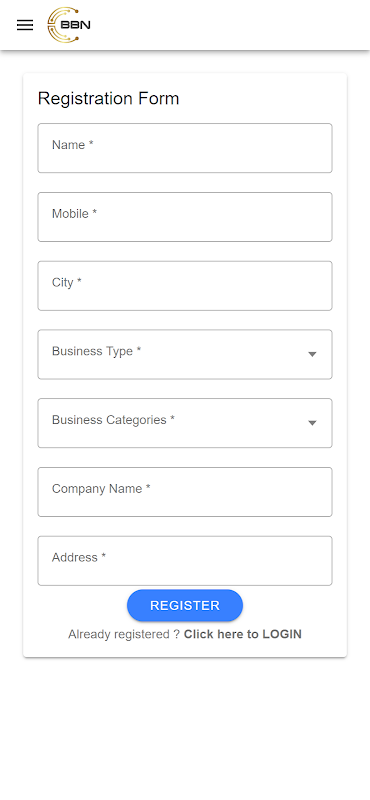Click the 'Name *' placeholder label
This screenshot has width=370, height=800.
72,145
